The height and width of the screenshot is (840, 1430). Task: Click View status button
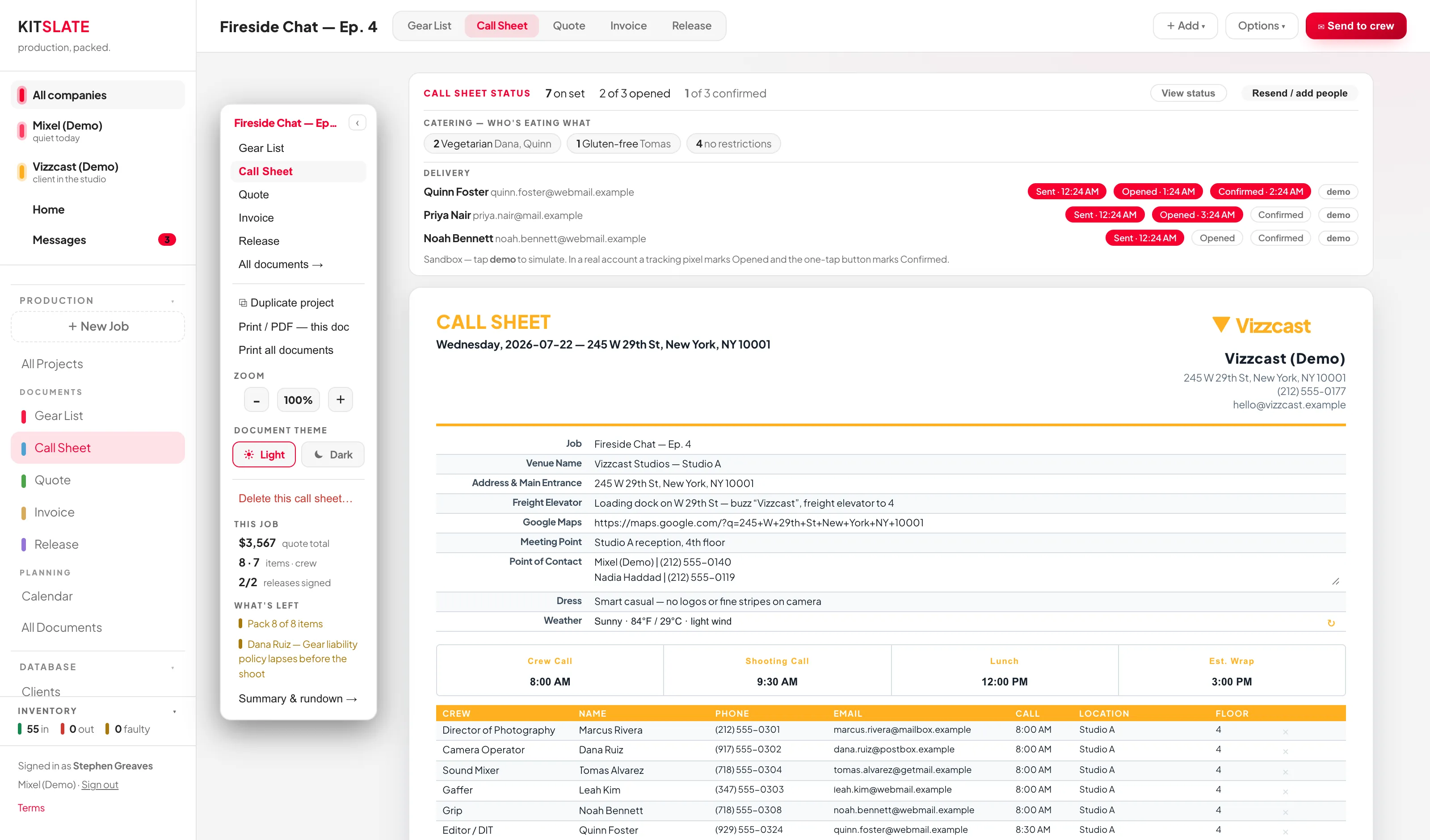pos(1188,93)
